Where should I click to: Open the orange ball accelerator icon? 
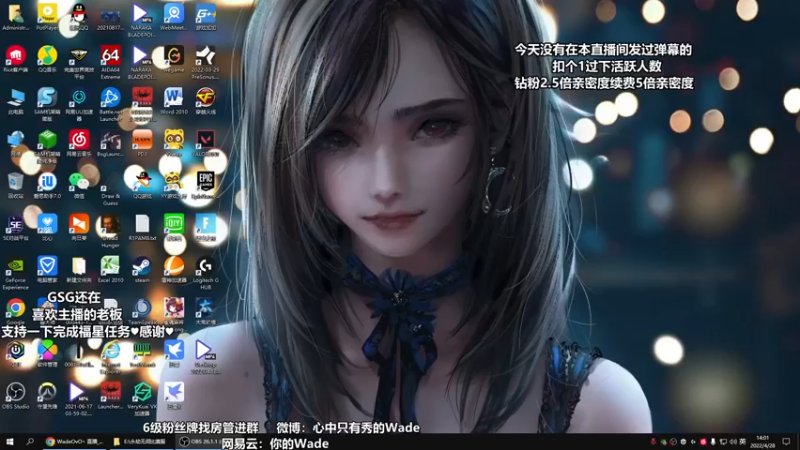coord(173,269)
